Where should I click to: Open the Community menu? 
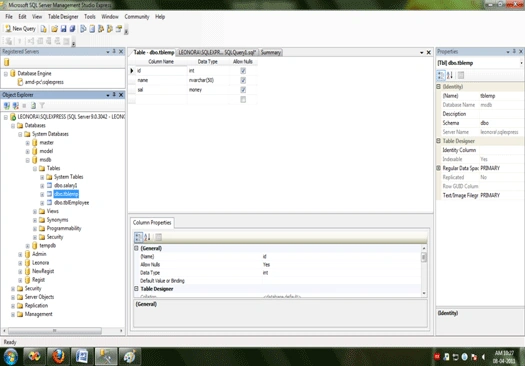point(137,17)
